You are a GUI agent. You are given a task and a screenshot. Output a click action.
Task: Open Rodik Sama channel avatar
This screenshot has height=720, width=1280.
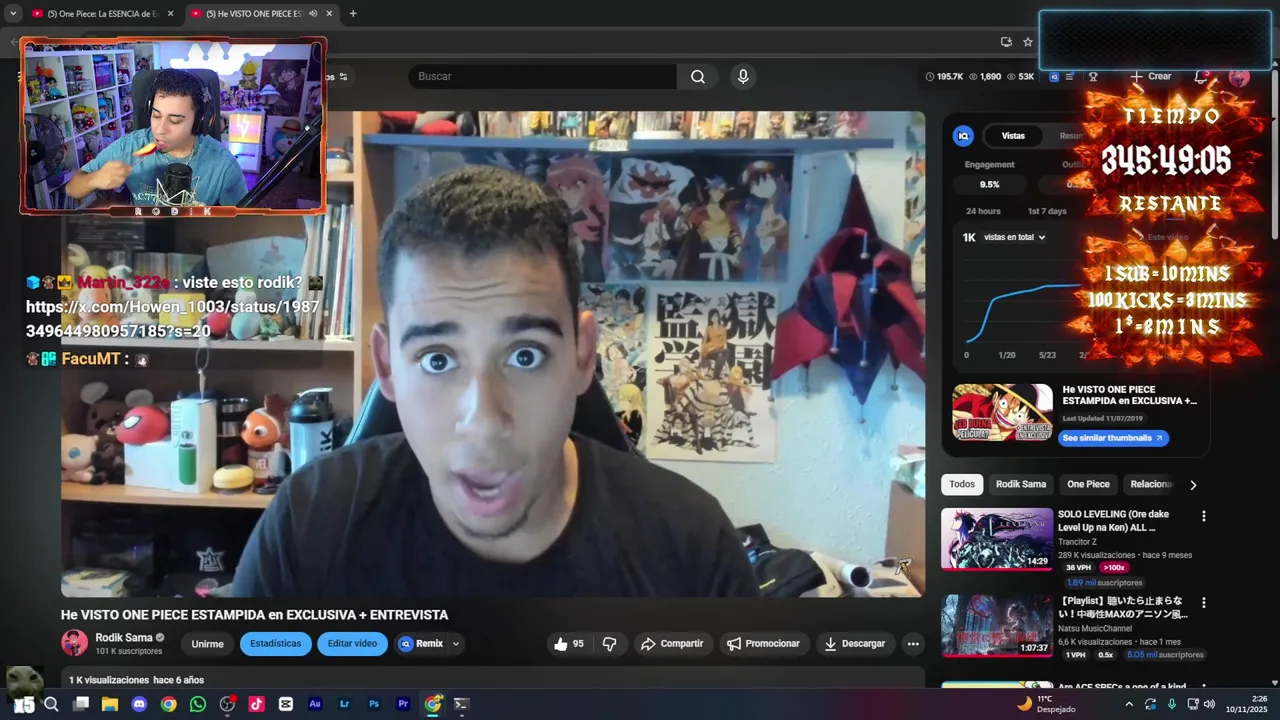74,643
